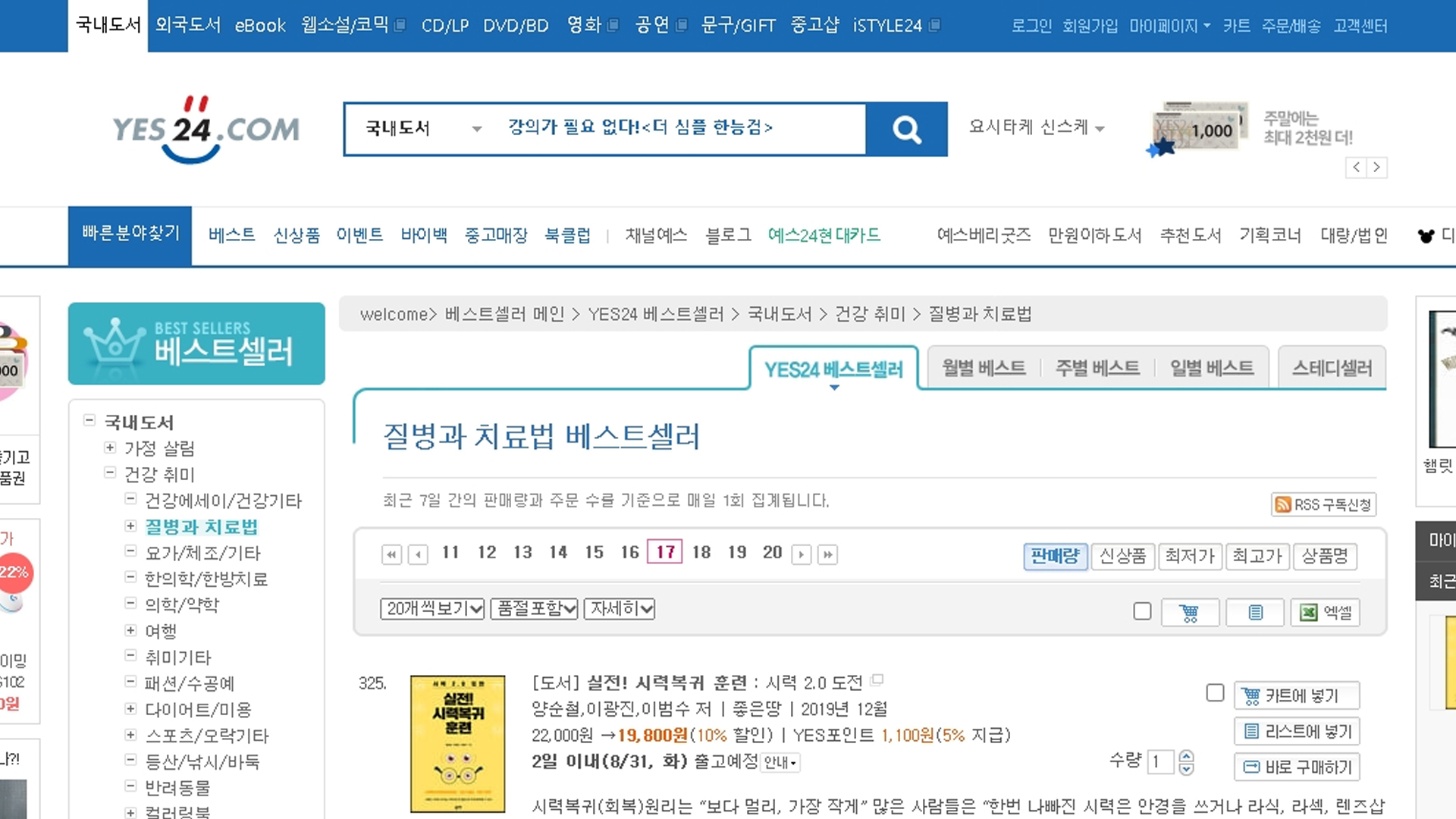Go to last pagination page arrow
Image resolution: width=1456 pixels, height=819 pixels.
pos(827,554)
